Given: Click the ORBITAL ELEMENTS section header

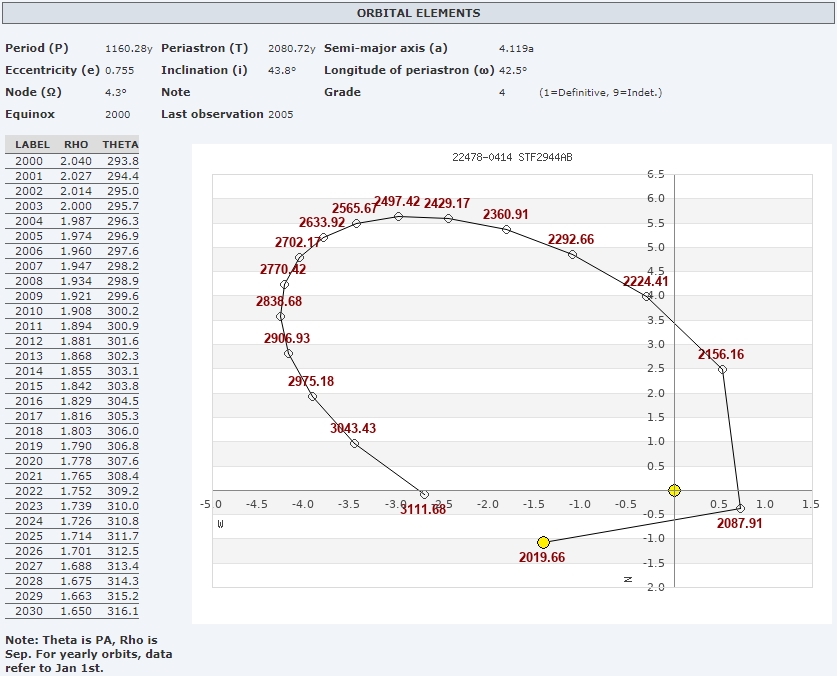Looking at the screenshot, I should coord(418,13).
